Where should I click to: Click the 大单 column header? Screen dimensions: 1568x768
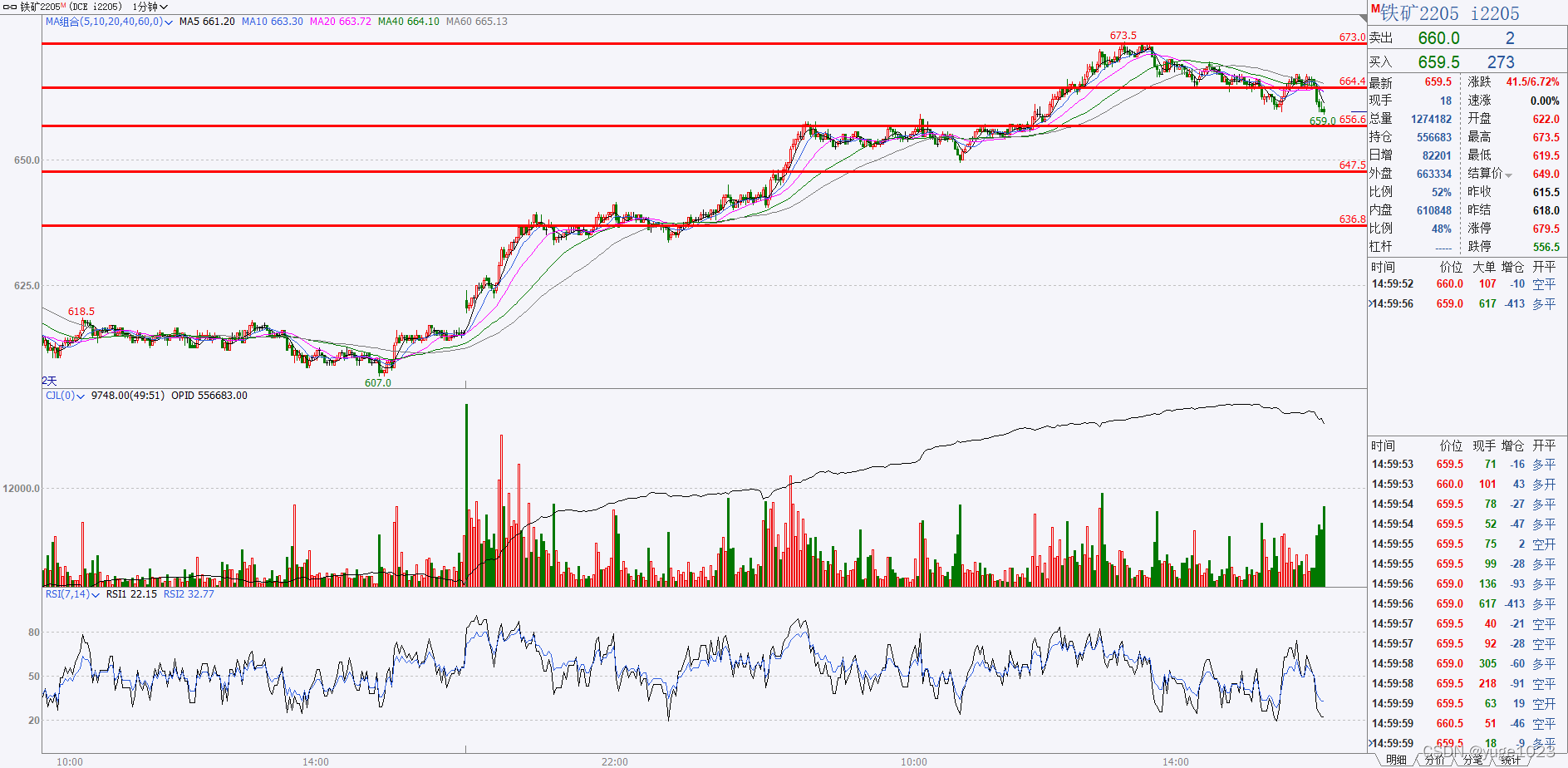[x=1484, y=267]
